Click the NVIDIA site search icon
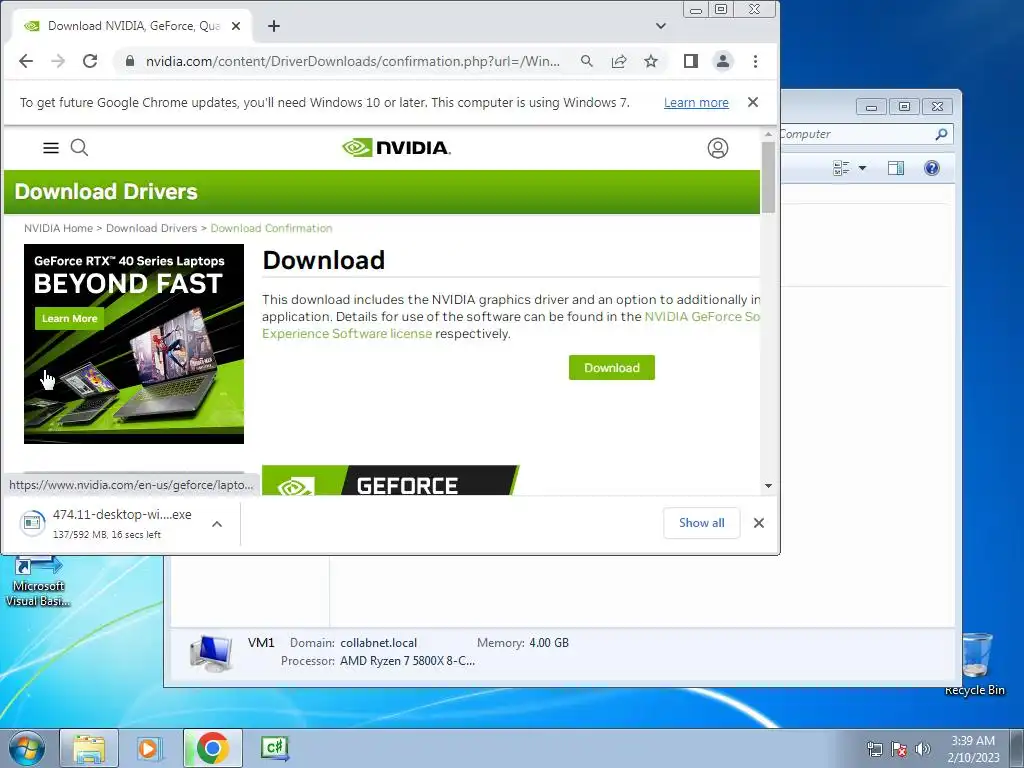 [79, 148]
